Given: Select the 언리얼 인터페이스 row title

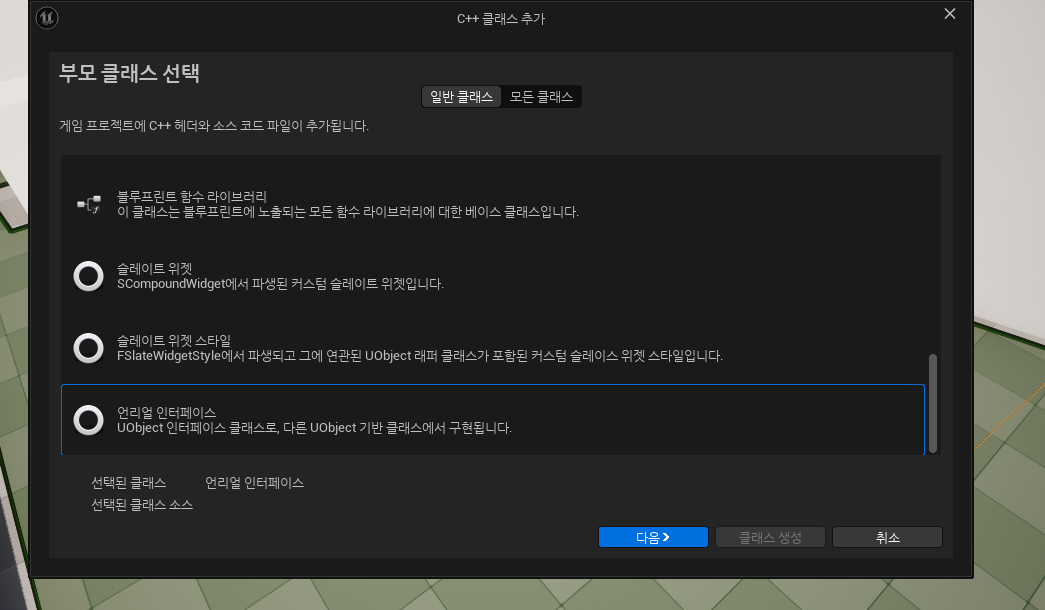Looking at the screenshot, I should coord(167,413).
